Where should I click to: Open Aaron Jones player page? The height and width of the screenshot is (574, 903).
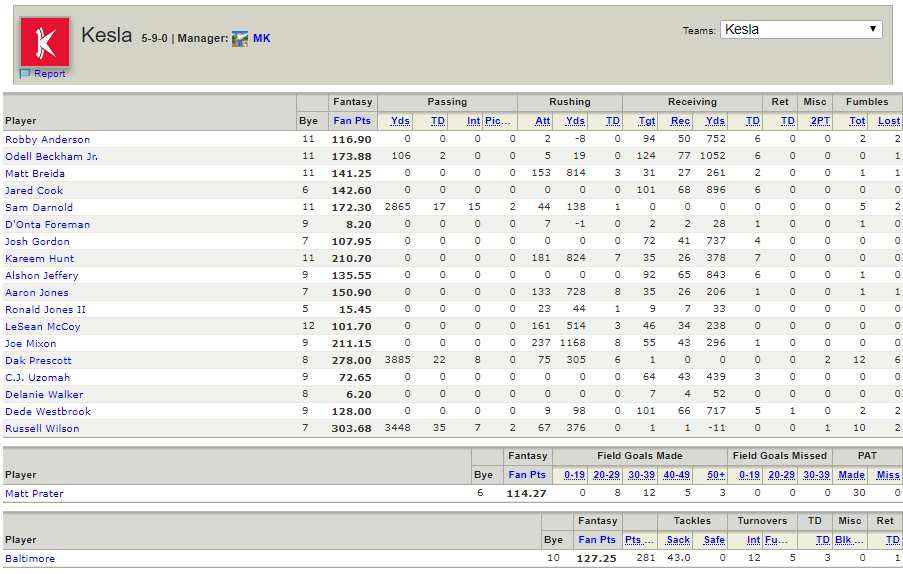click(x=36, y=292)
